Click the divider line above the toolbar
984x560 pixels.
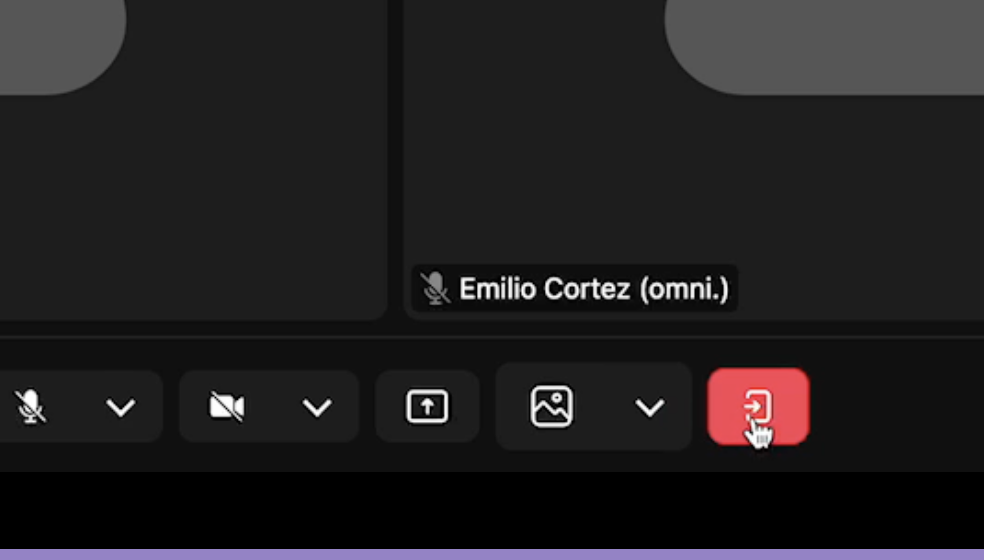pyautogui.click(x=492, y=338)
